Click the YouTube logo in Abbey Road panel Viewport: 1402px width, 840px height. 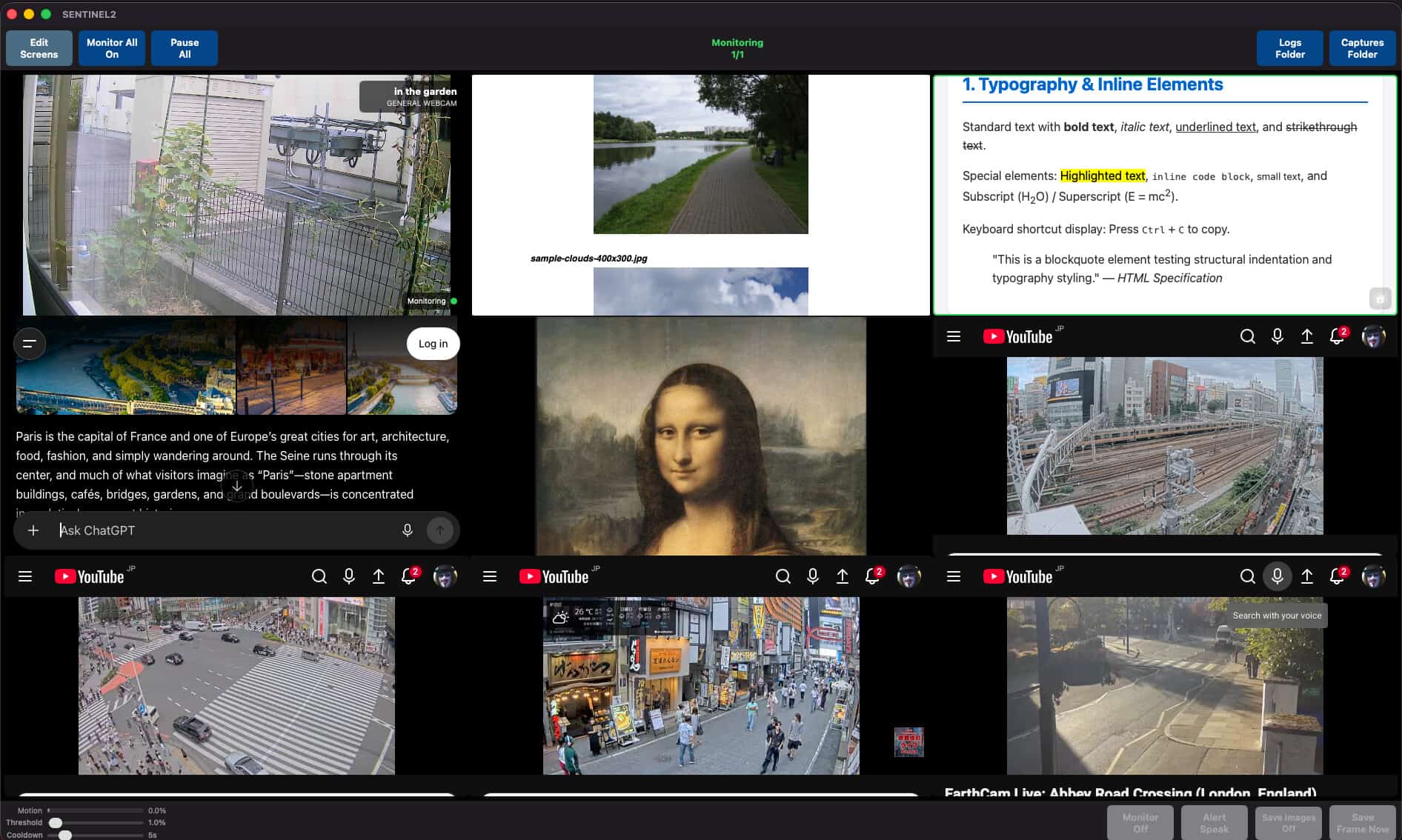[1017, 576]
